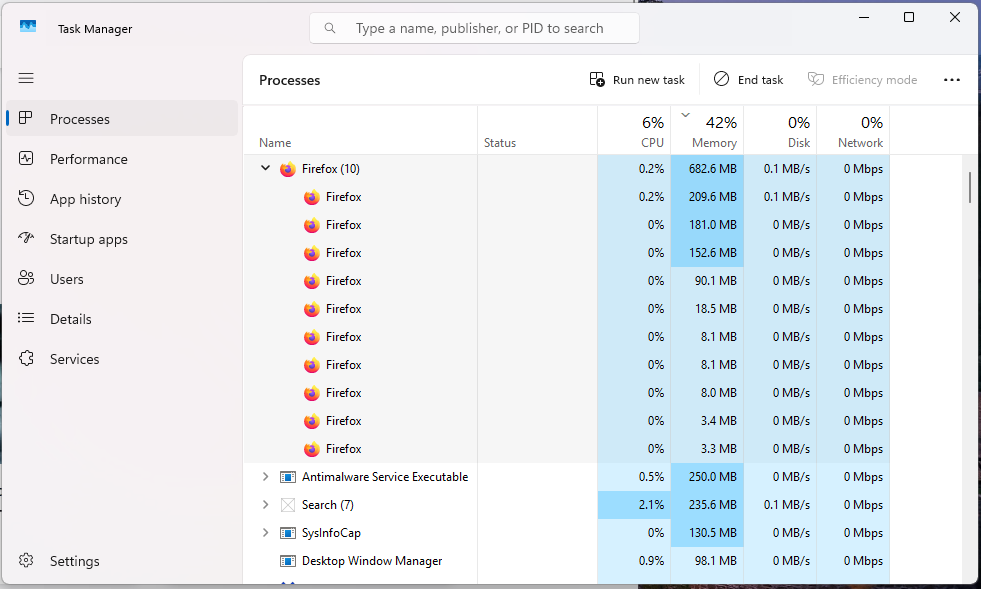Sort processes by the Name column
This screenshot has width=981, height=589.
360,130
